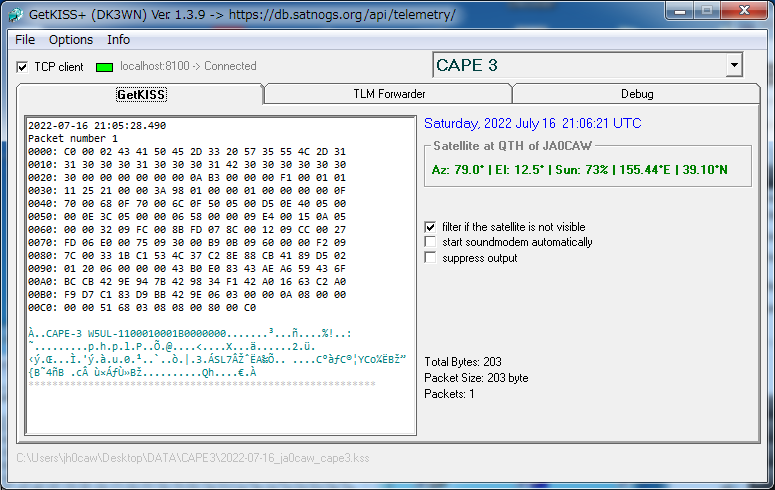
Task: Click hex dump row starting with 0040:
Action: pyautogui.click(x=187, y=203)
